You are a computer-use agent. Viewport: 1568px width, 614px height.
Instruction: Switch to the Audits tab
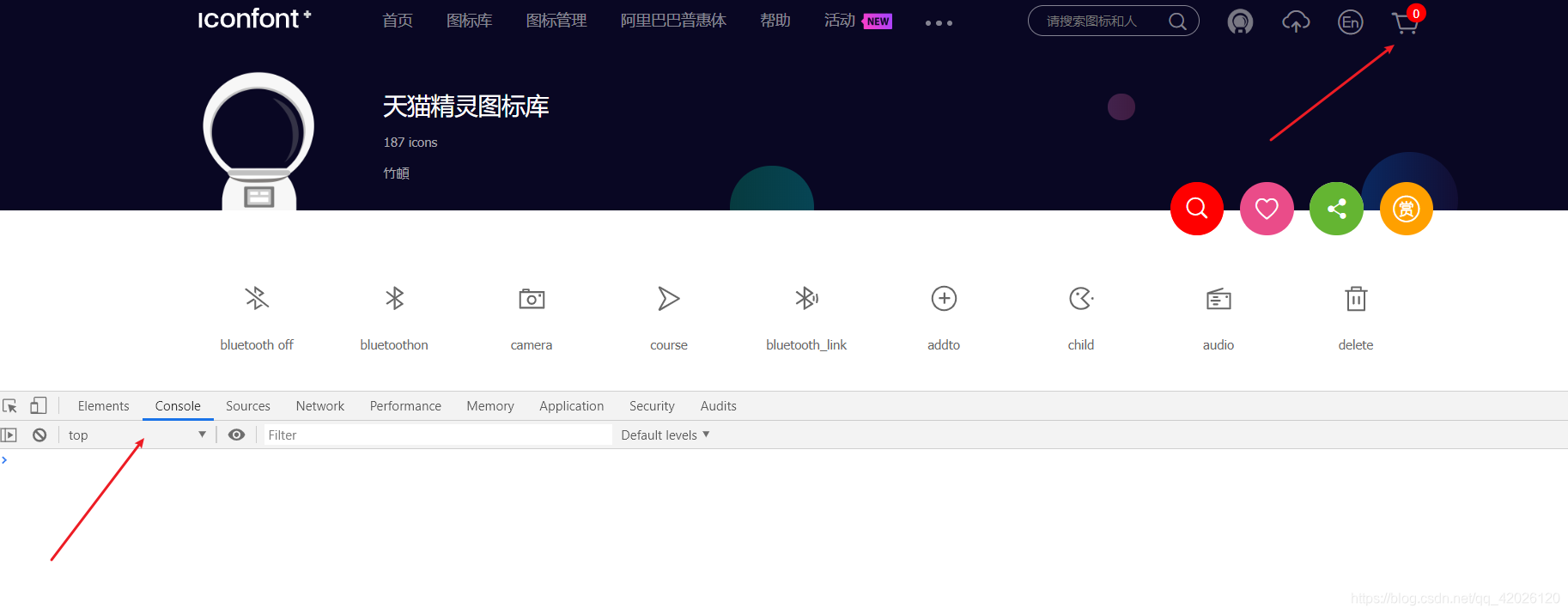point(719,406)
